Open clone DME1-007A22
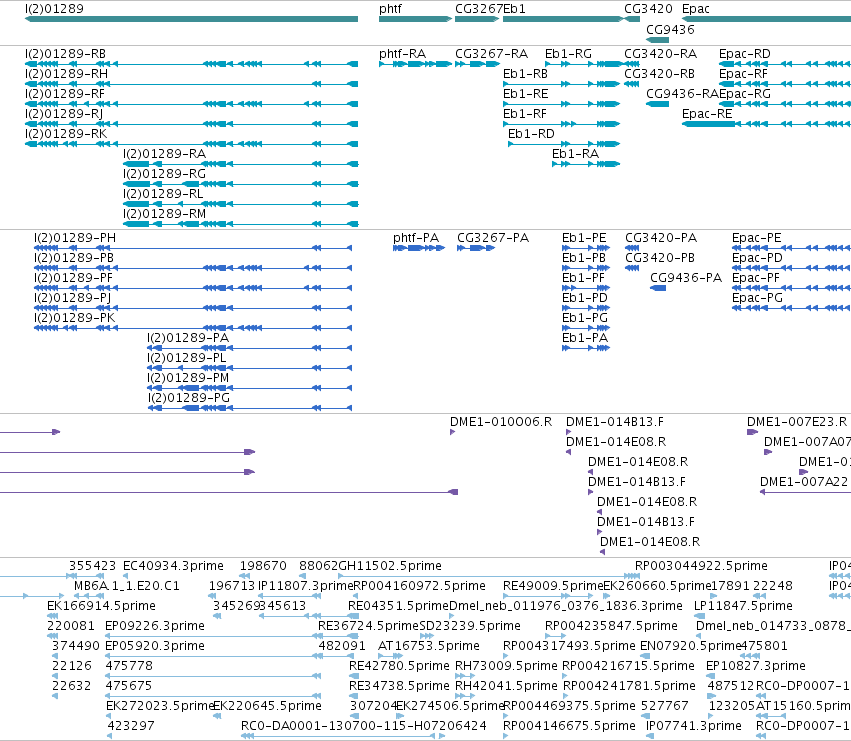Viewport: 851px width, 741px height. coord(803,482)
